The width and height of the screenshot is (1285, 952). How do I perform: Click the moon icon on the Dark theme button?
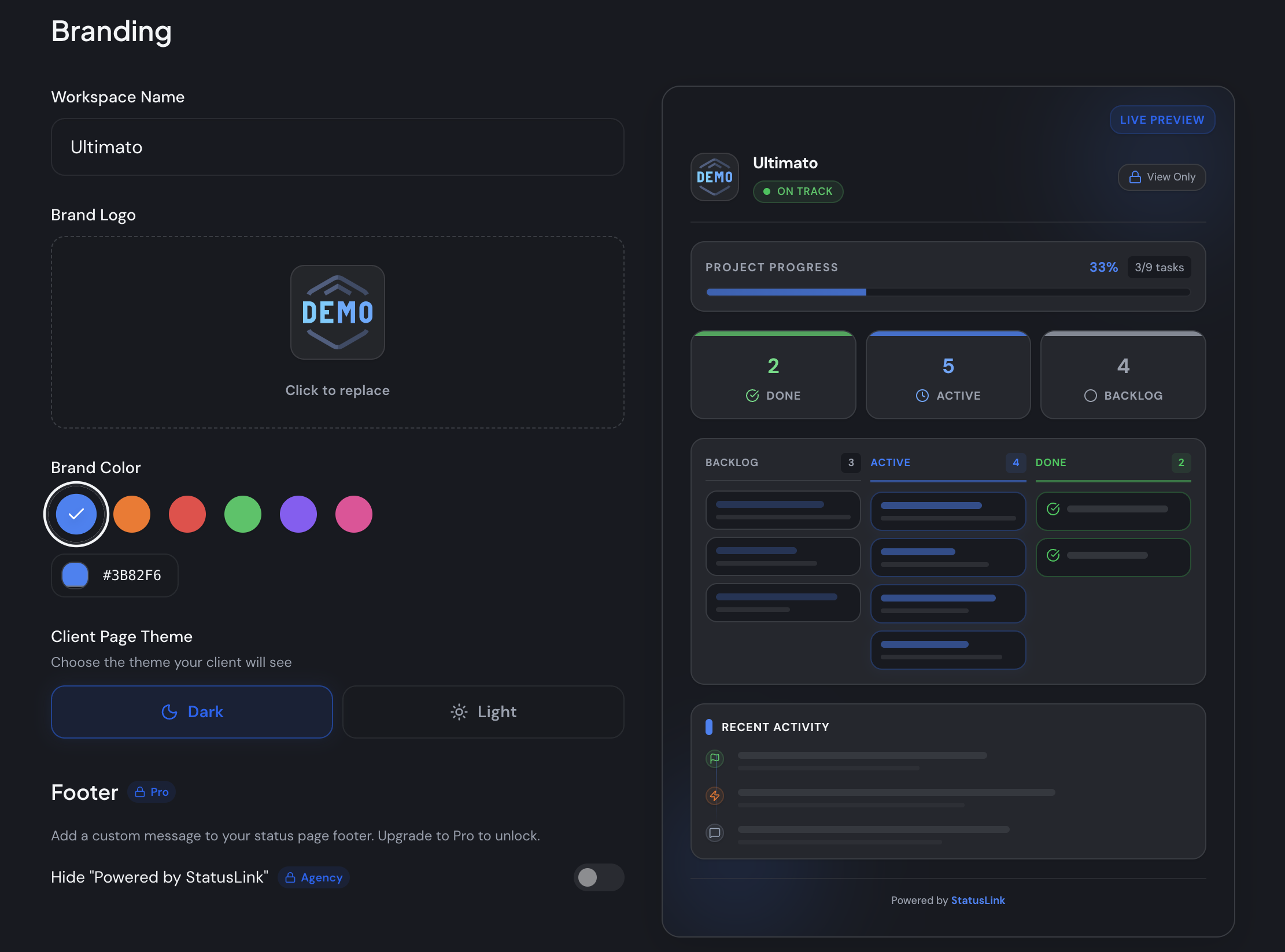[x=169, y=712]
